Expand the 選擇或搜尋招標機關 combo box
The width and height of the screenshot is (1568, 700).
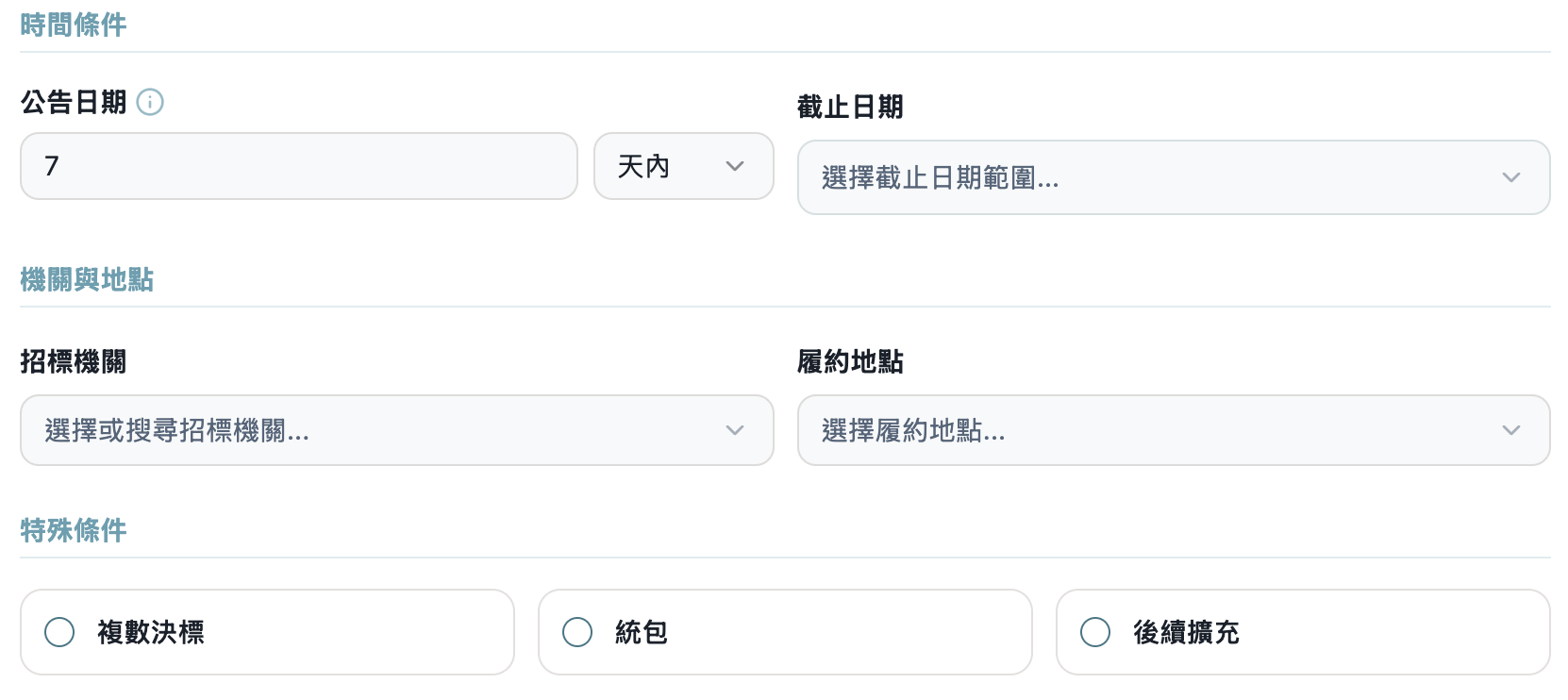(396, 430)
